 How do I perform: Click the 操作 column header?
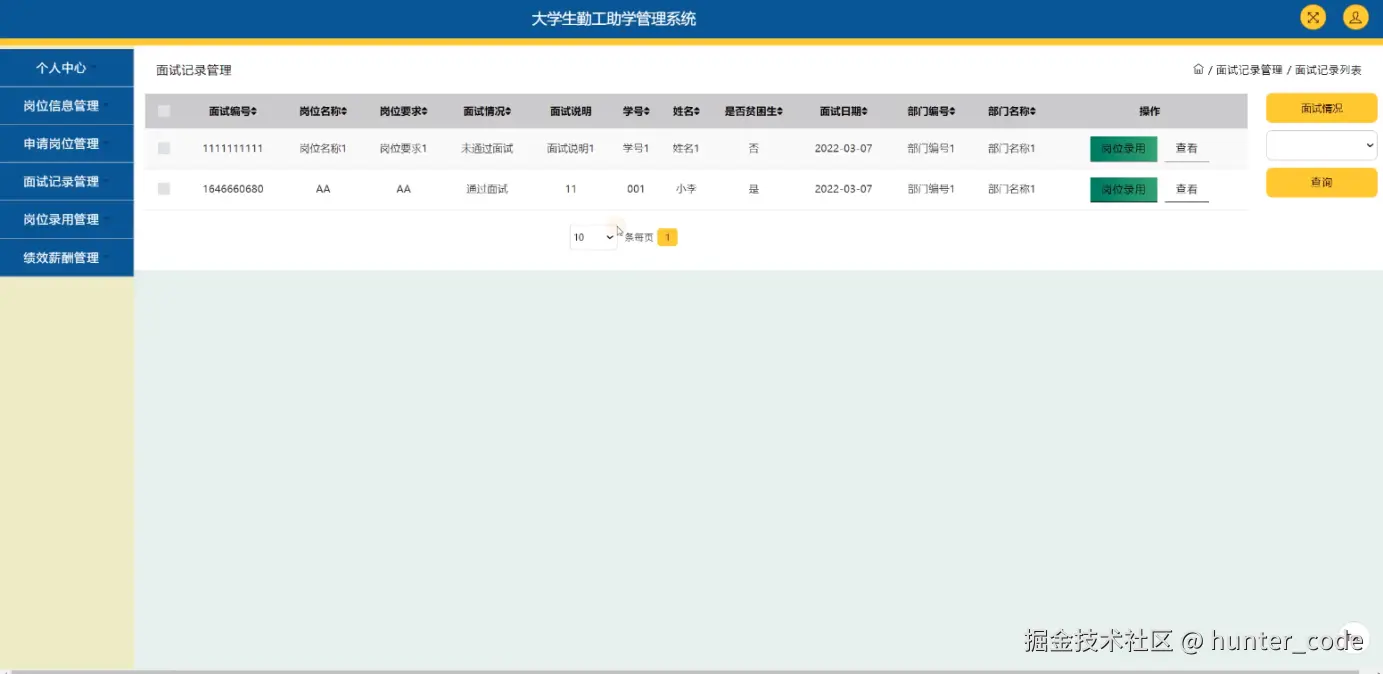click(x=1149, y=111)
